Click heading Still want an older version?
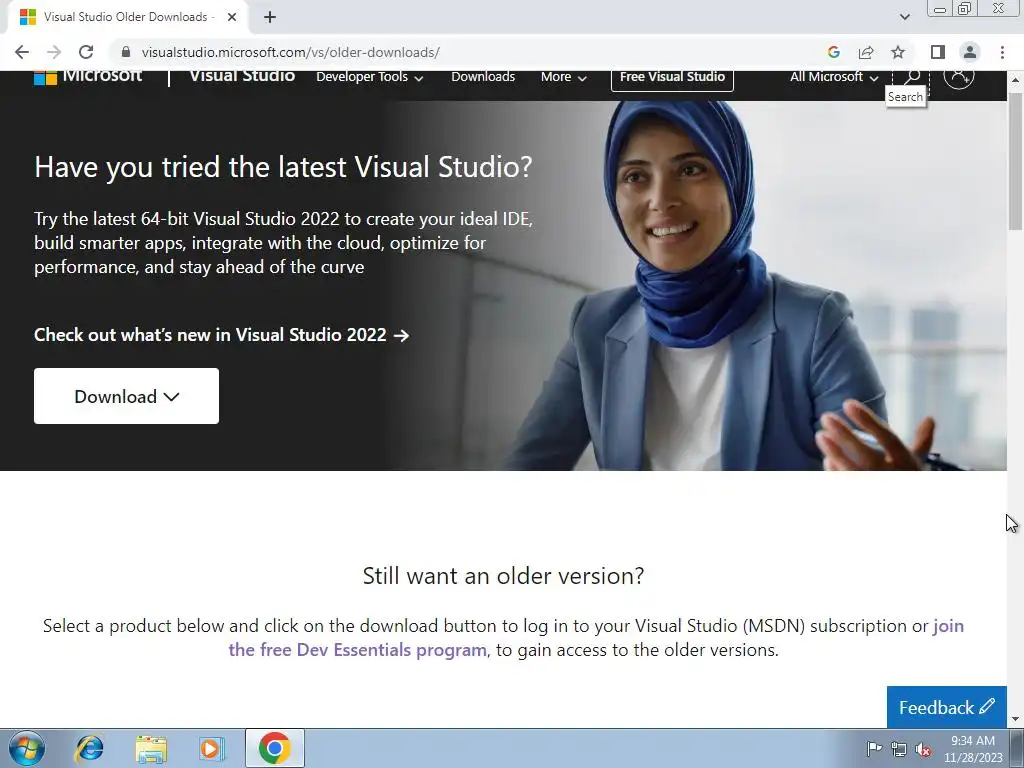 503,575
